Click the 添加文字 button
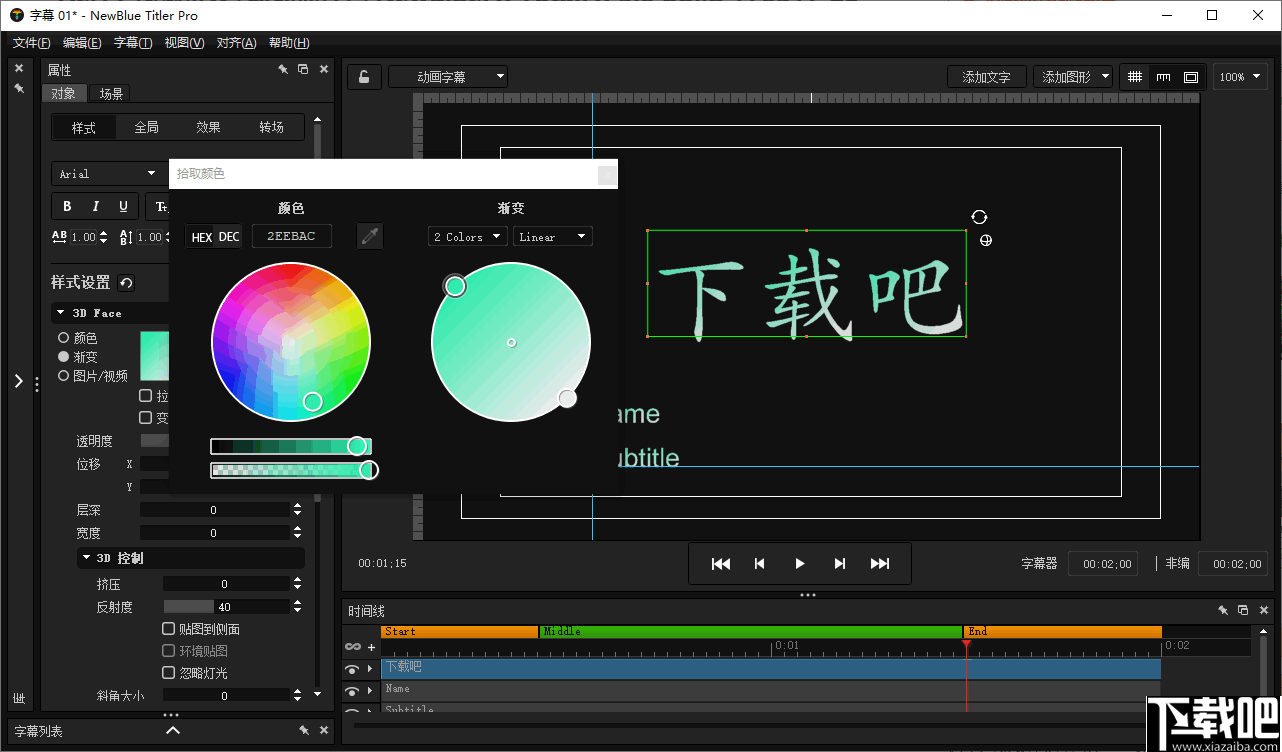 click(986, 76)
